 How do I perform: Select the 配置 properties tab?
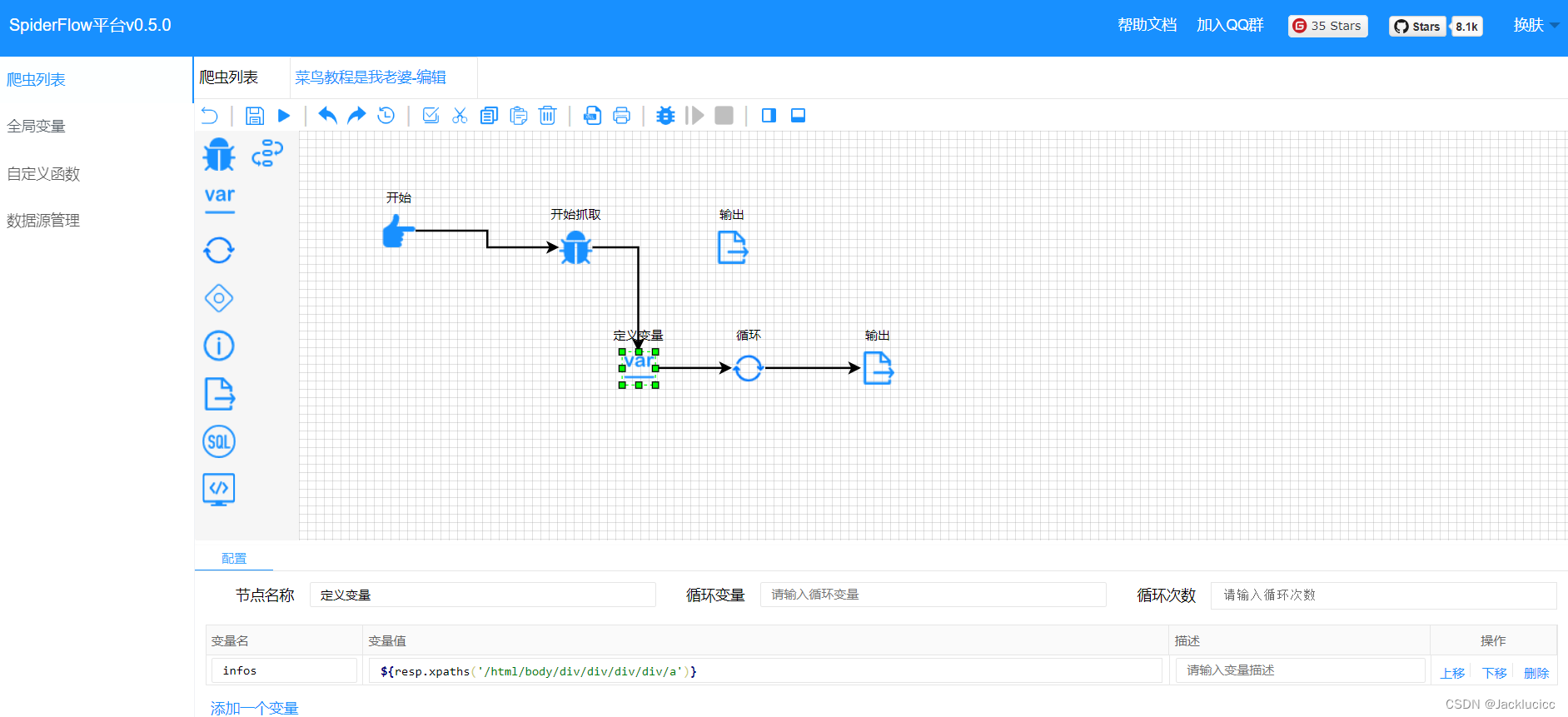[234, 559]
